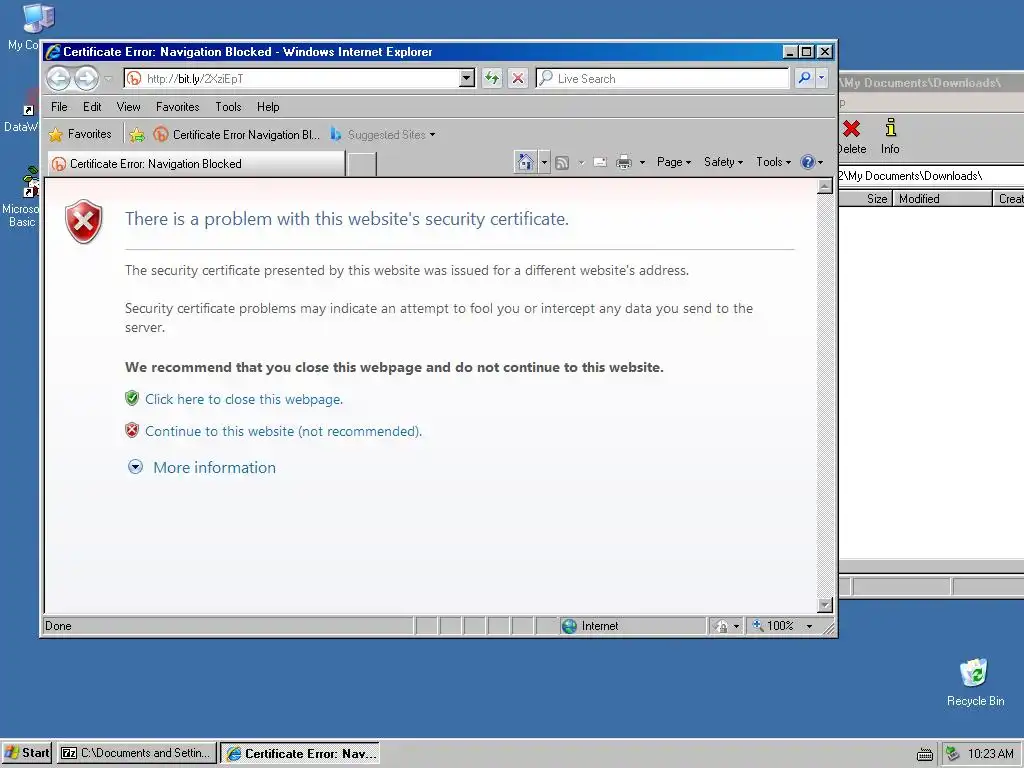The image size is (1024, 768).
Task: Click Delete button in Downloads window
Action: [x=852, y=136]
